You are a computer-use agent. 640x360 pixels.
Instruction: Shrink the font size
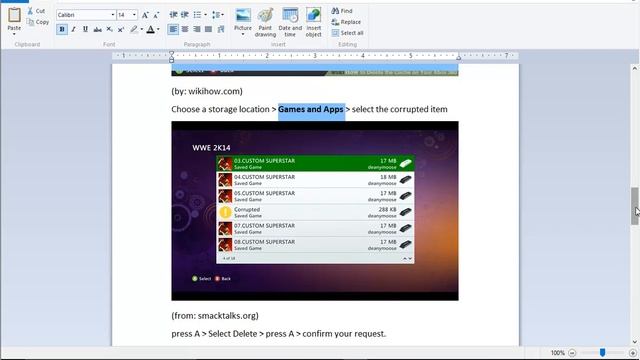click(x=156, y=15)
